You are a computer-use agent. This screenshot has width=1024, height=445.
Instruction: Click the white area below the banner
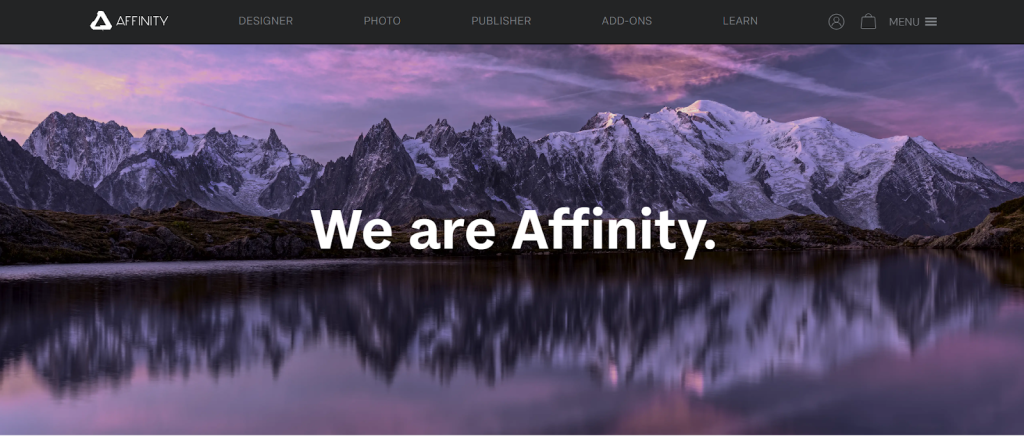coord(512,440)
